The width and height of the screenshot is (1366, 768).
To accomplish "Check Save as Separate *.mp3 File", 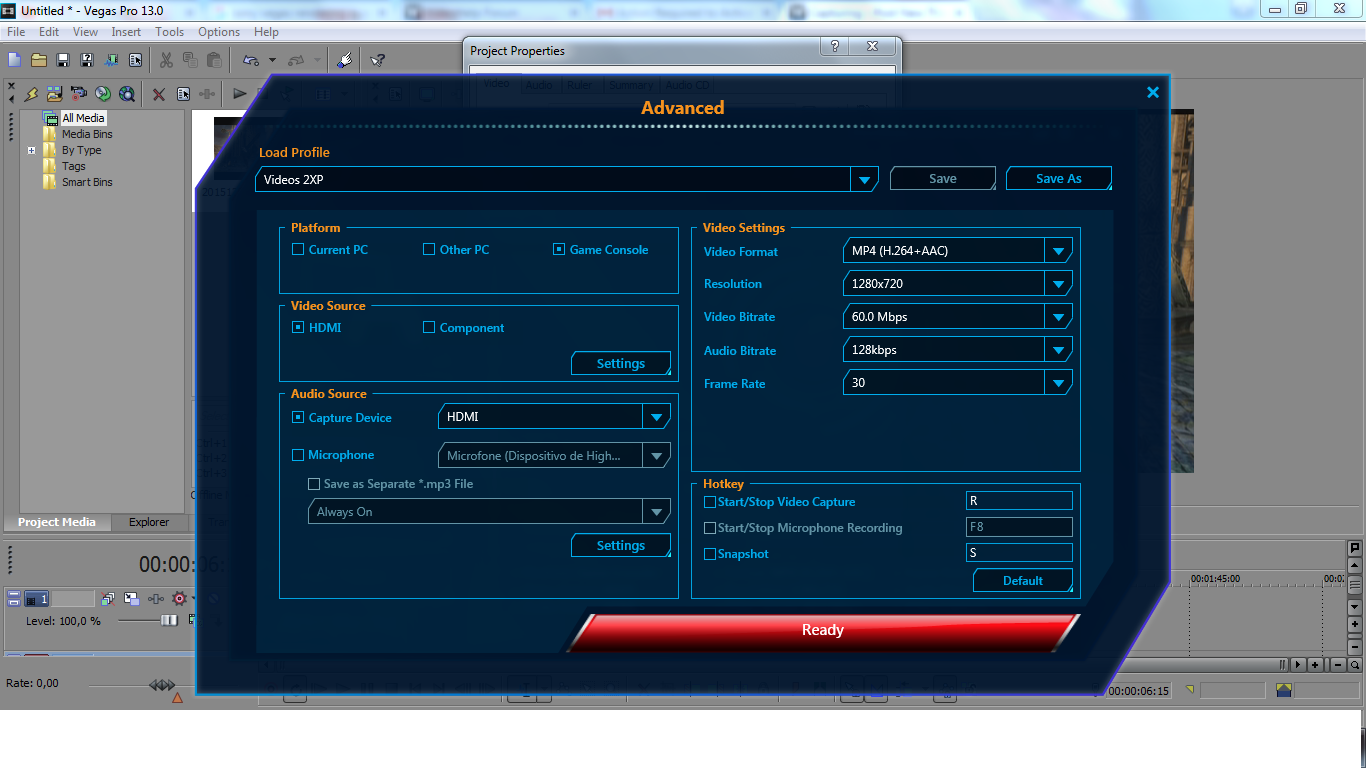I will click(x=314, y=484).
